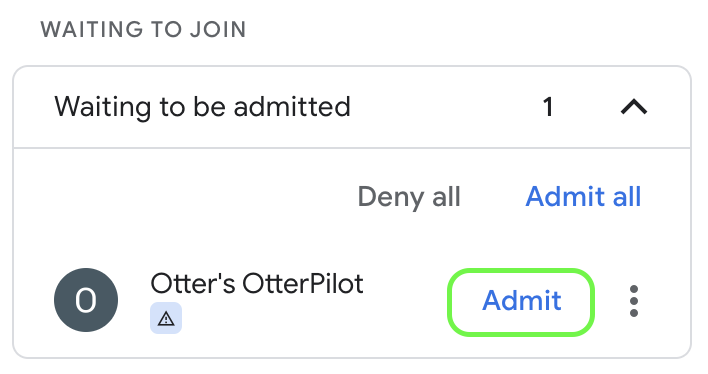Click the round O avatar
Image resolution: width=708 pixels, height=374 pixels.
(86, 300)
